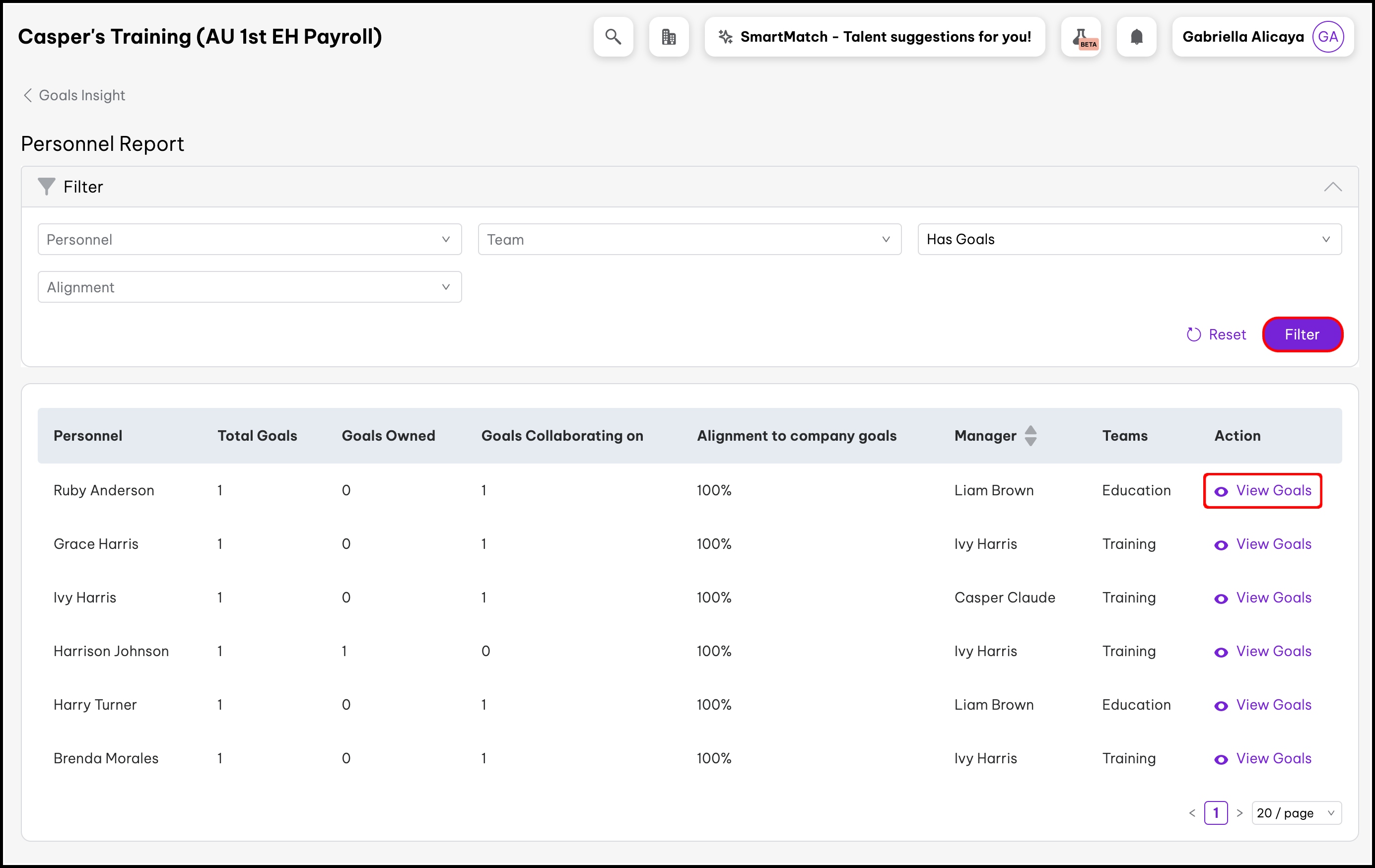The image size is (1375, 868).
Task: Sort by Manager column arrows
Action: pos(1030,436)
